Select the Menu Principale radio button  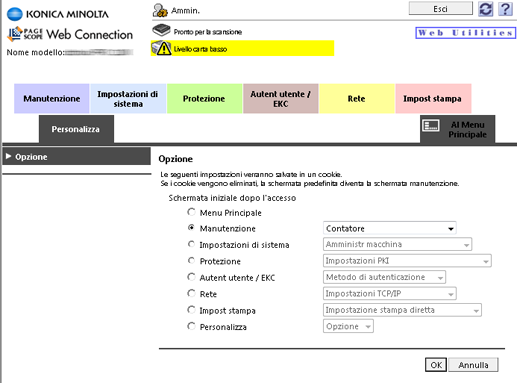tap(191, 212)
